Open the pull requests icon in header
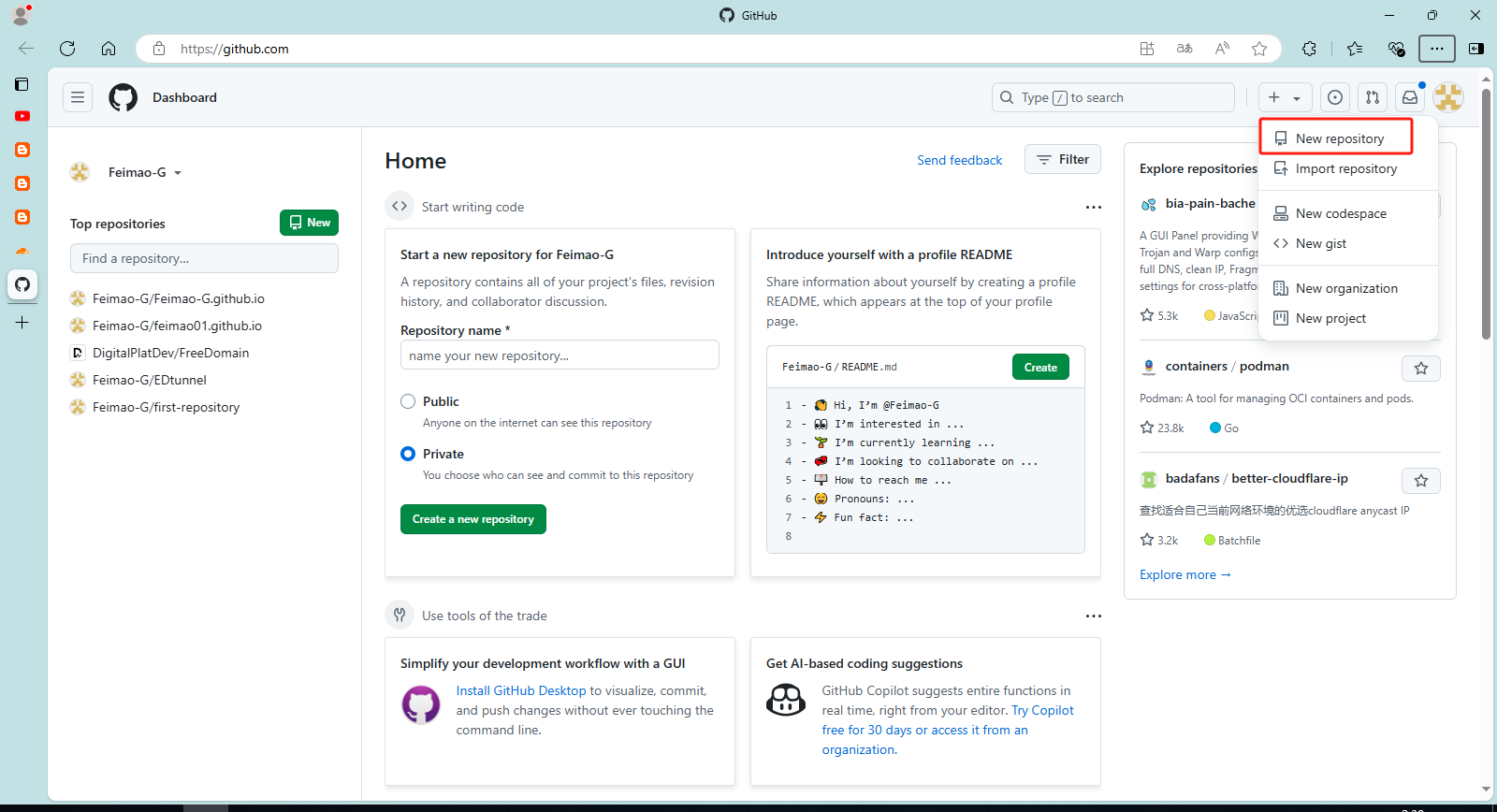Screen dimensions: 1497x812 [1373, 97]
